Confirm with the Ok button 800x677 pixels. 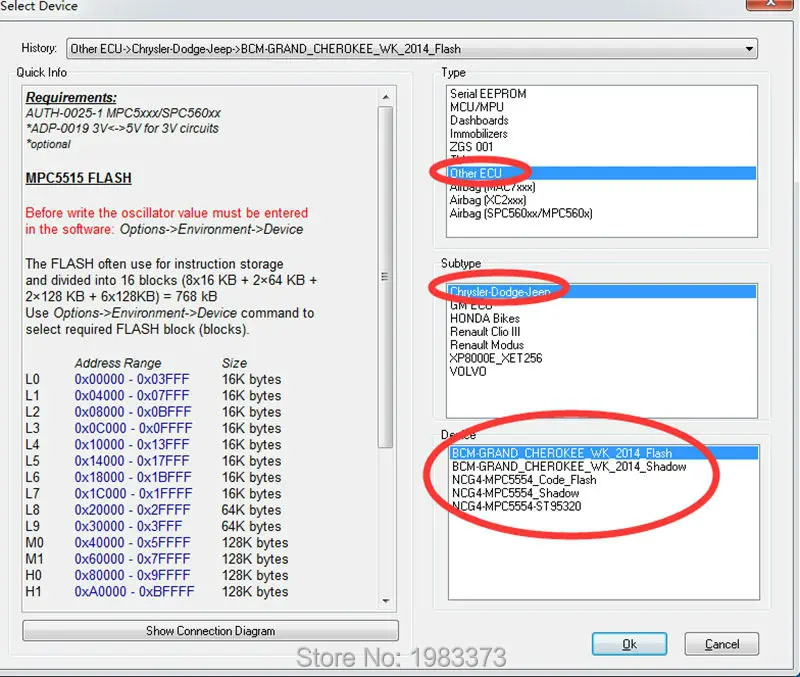tap(629, 644)
